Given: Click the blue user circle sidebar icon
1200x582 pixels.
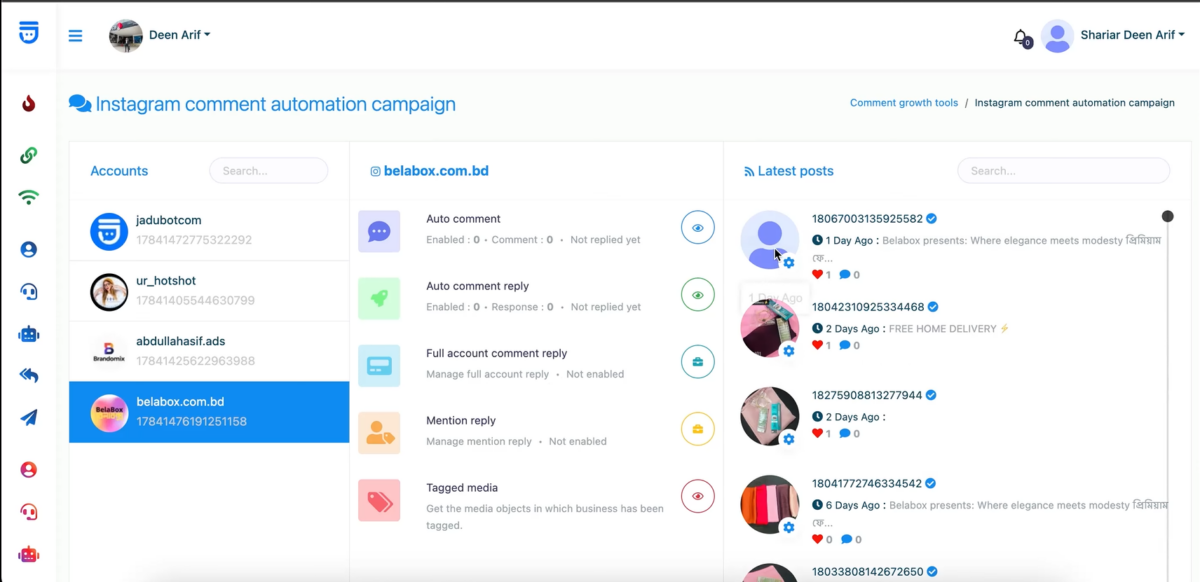Looking at the screenshot, I should pyautogui.click(x=29, y=250).
